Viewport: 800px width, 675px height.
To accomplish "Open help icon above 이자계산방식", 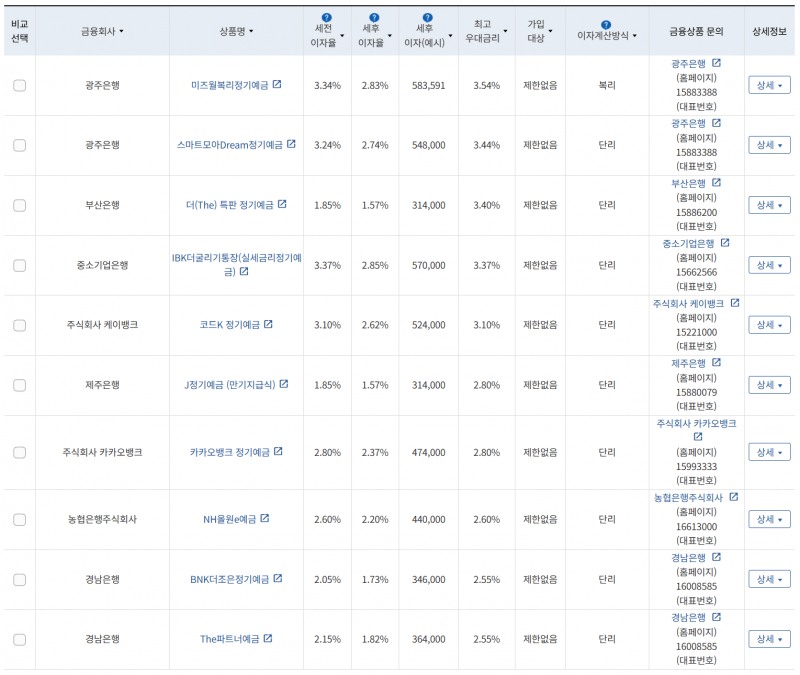I will point(606,24).
